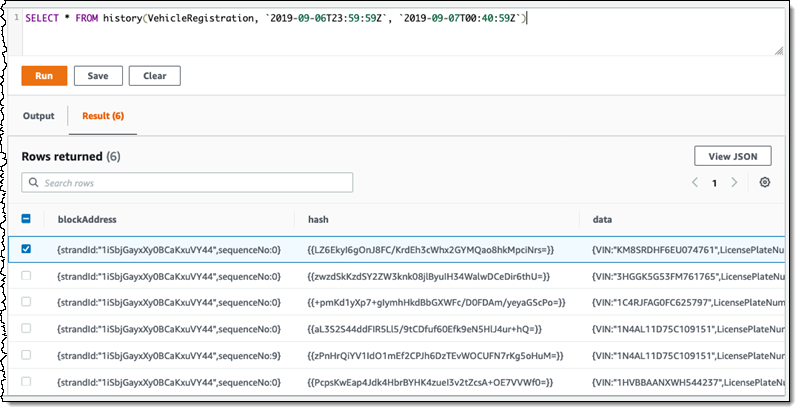Open the View JSON option
The height and width of the screenshot is (412, 800).
732,156
